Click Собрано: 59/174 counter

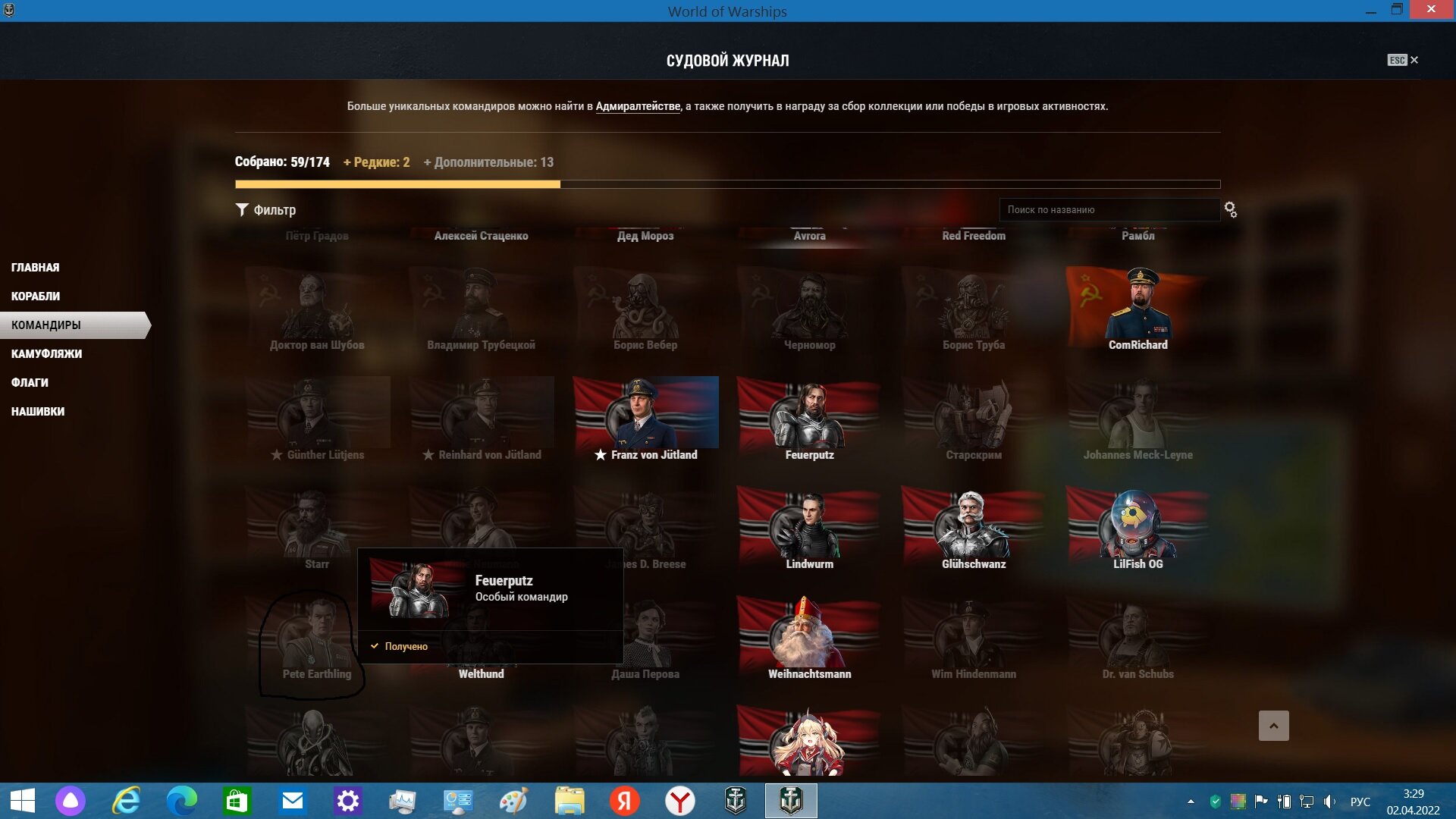click(282, 162)
